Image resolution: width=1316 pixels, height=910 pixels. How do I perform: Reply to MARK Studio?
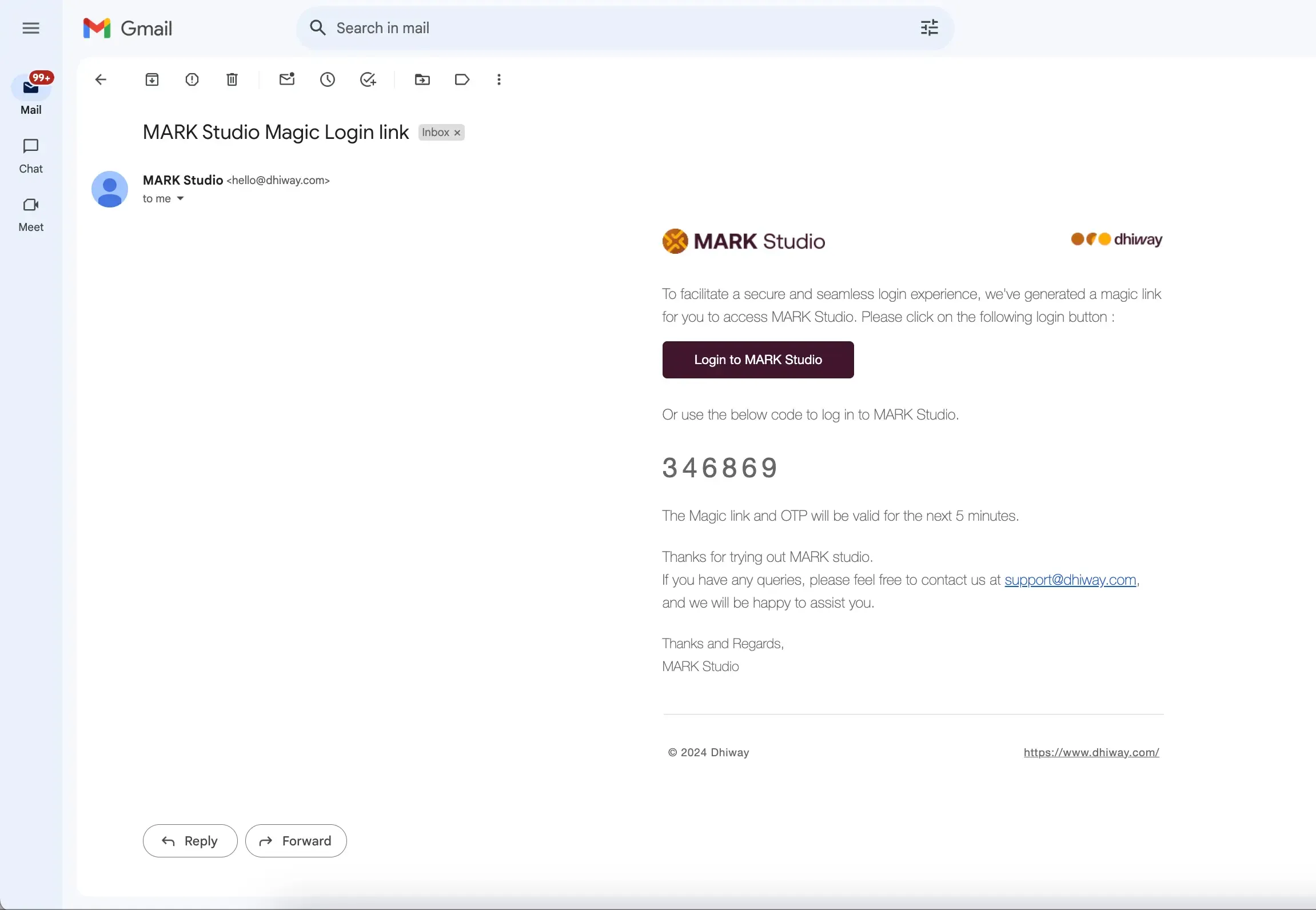[190, 840]
